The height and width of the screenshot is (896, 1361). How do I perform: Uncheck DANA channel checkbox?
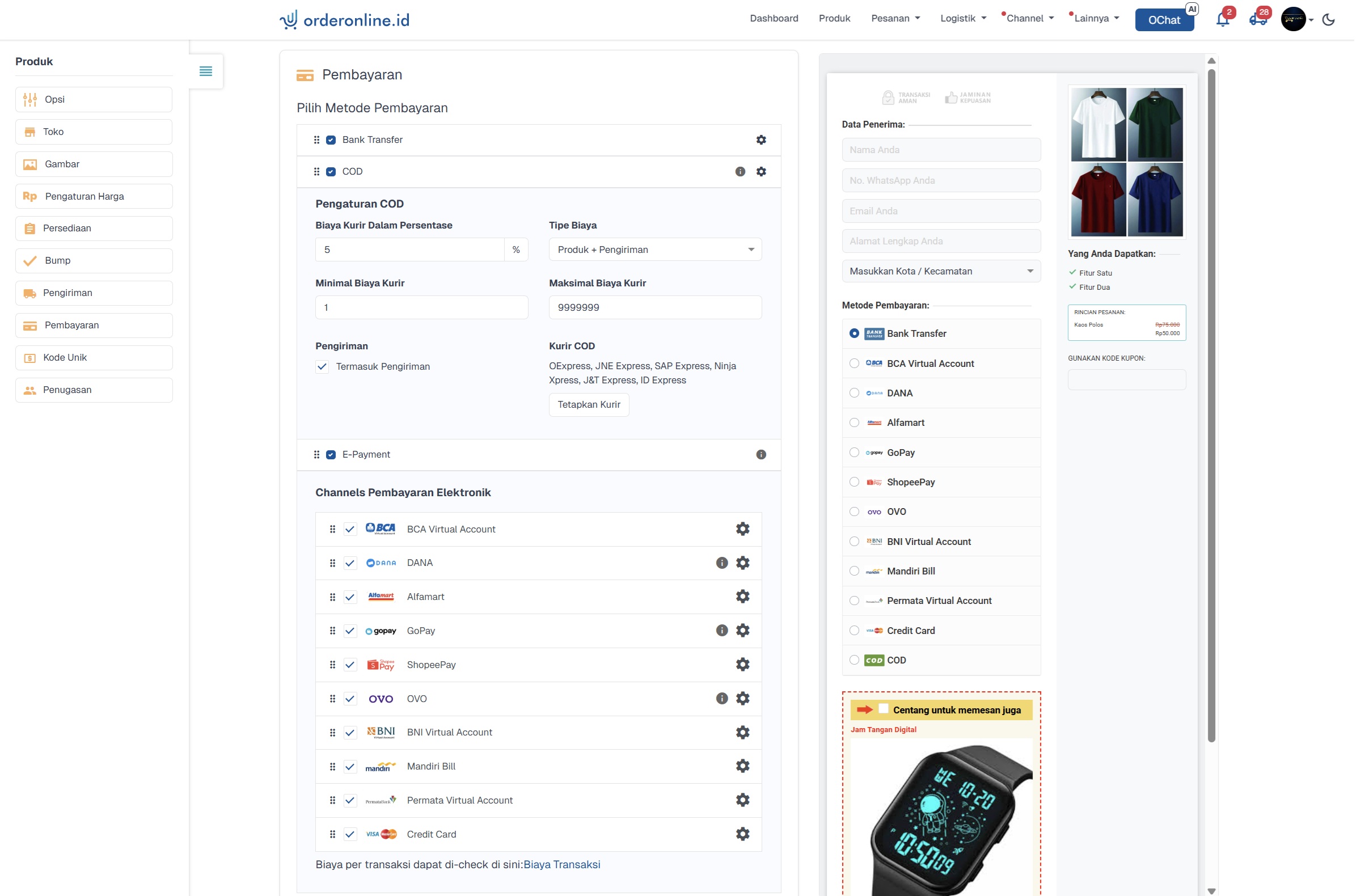[352, 565]
